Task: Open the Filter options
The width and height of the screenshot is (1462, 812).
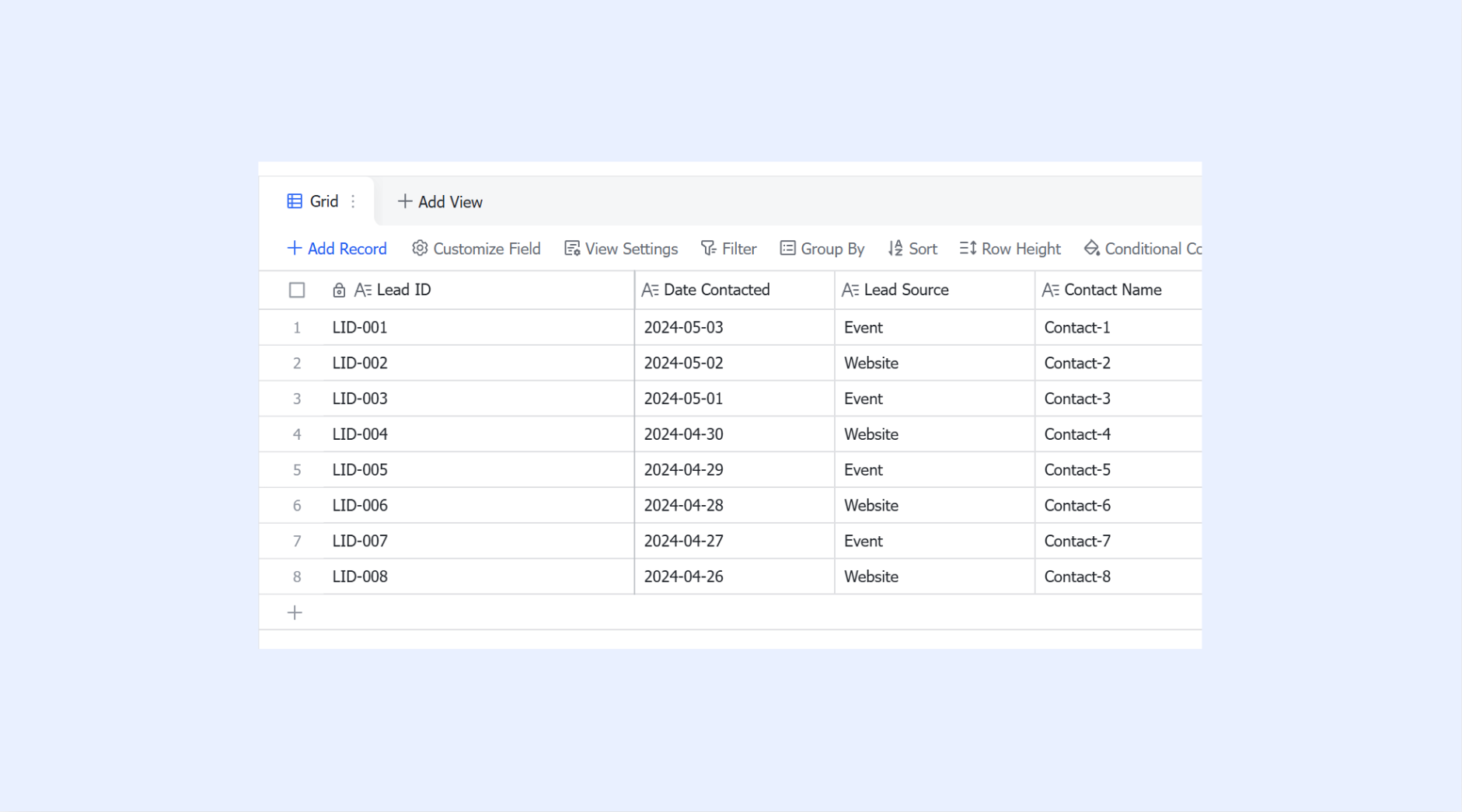Action: click(x=728, y=249)
